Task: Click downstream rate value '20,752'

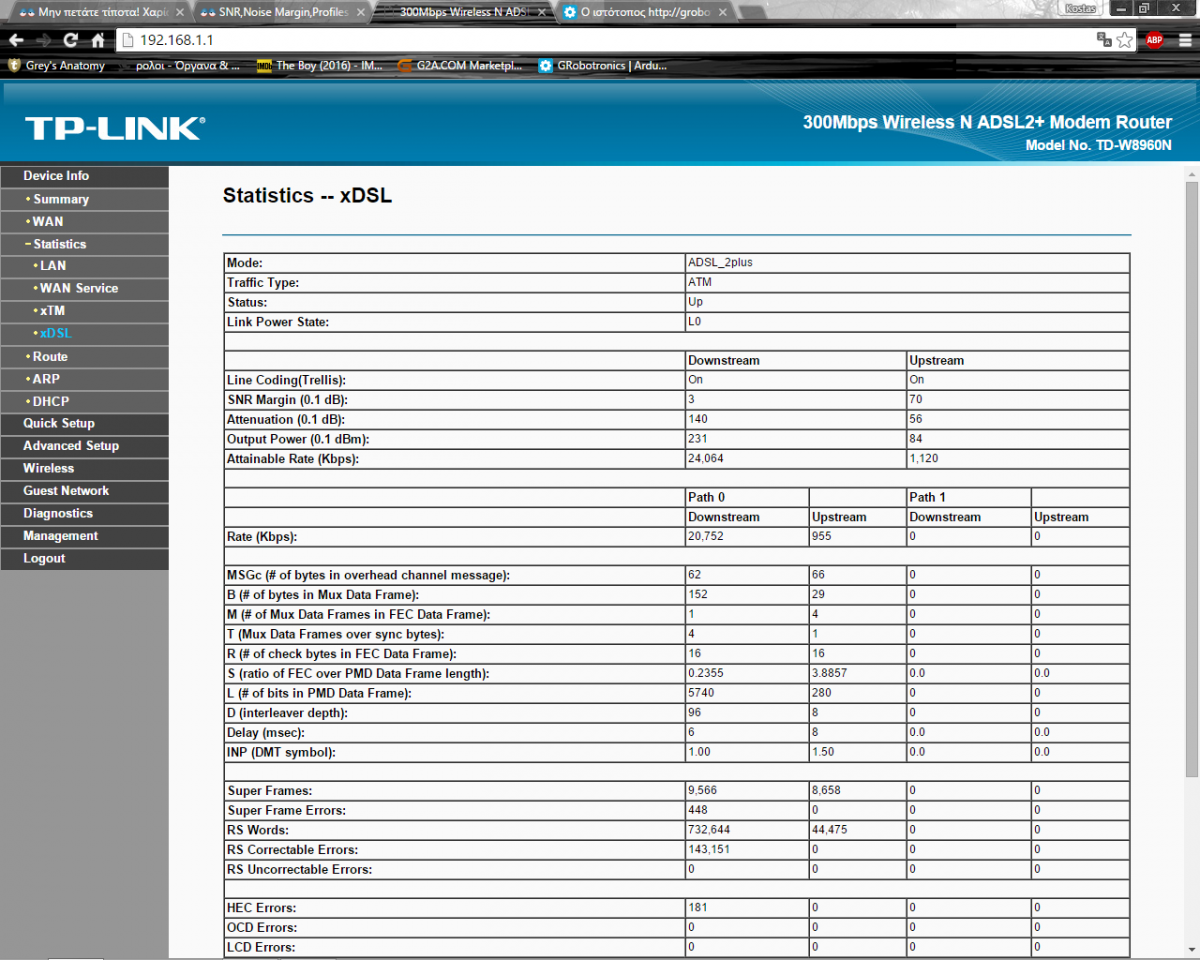Action: pos(707,537)
